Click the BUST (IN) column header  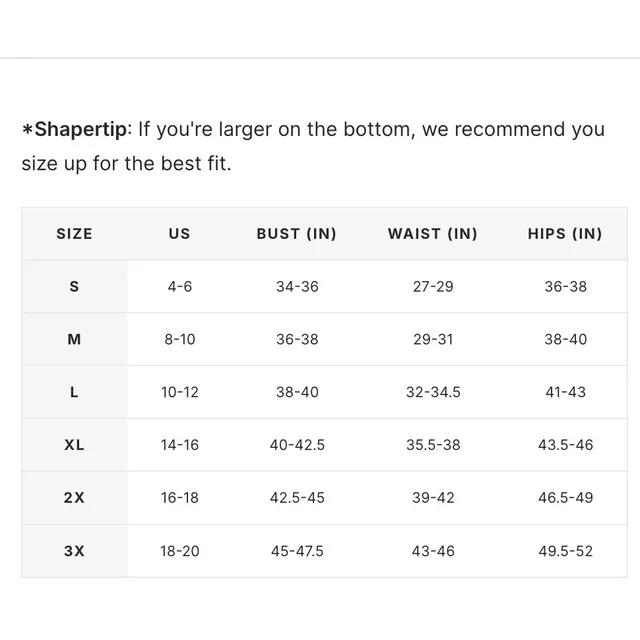(297, 234)
